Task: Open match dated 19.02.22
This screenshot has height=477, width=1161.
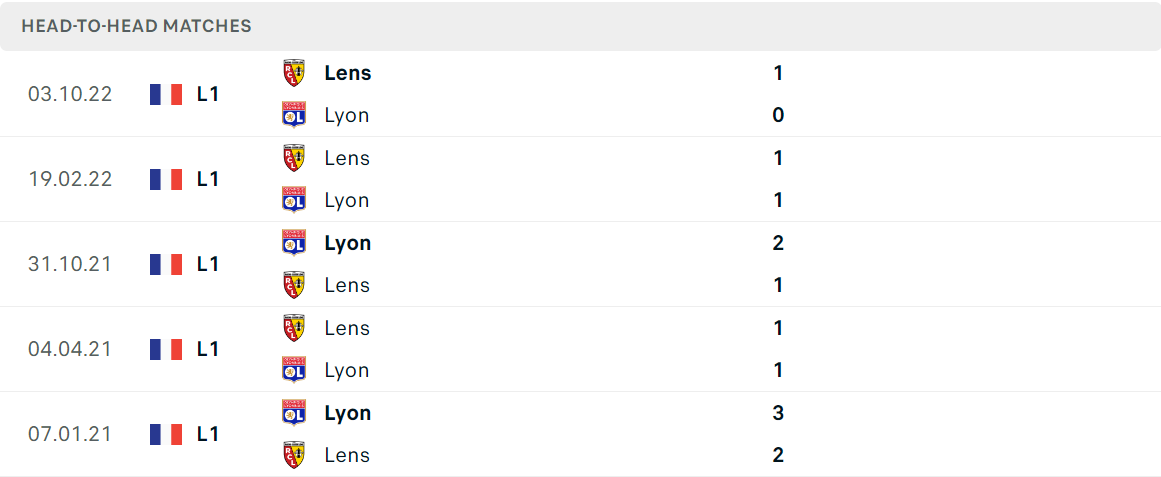Action: click(x=580, y=179)
